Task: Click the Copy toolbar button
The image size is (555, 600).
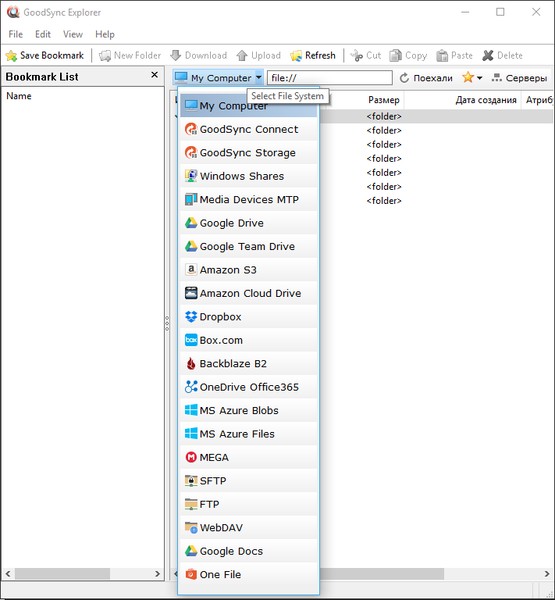Action: point(408,55)
